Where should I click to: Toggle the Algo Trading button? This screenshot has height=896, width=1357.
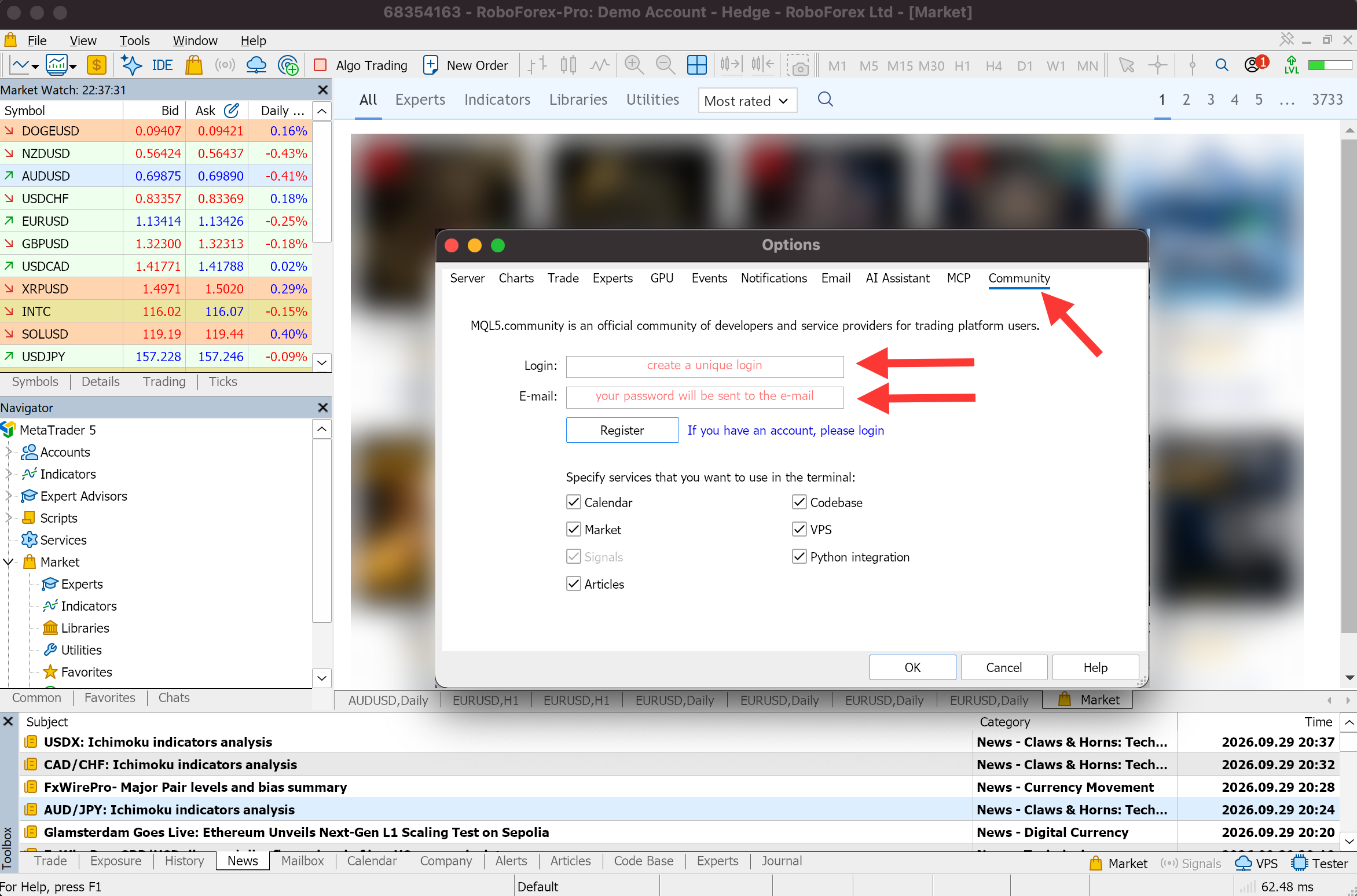[x=361, y=65]
